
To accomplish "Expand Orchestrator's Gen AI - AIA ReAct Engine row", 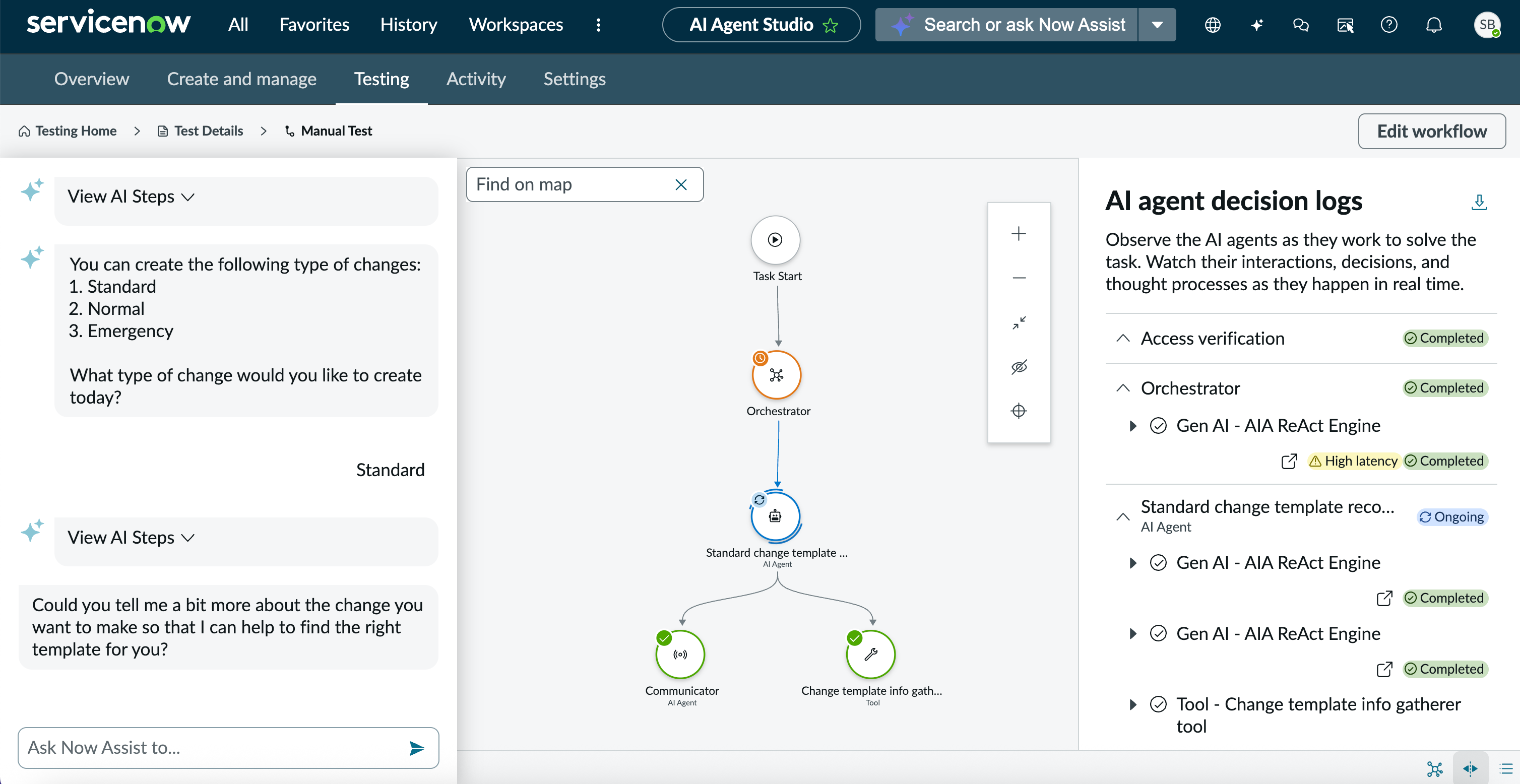I will [1132, 425].
